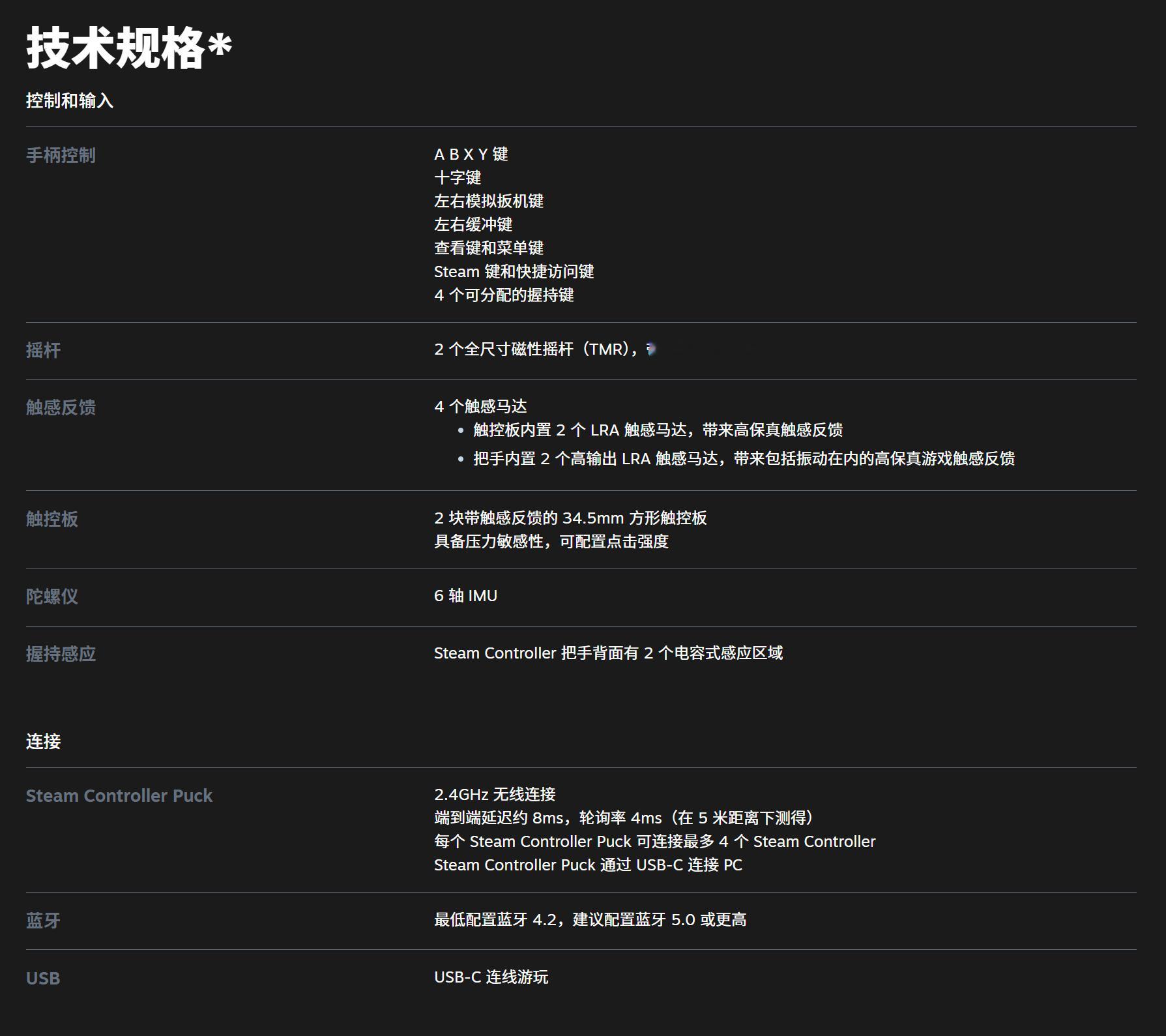
Task: Select the "34.5mm 方形触控板" line
Action: [570, 518]
